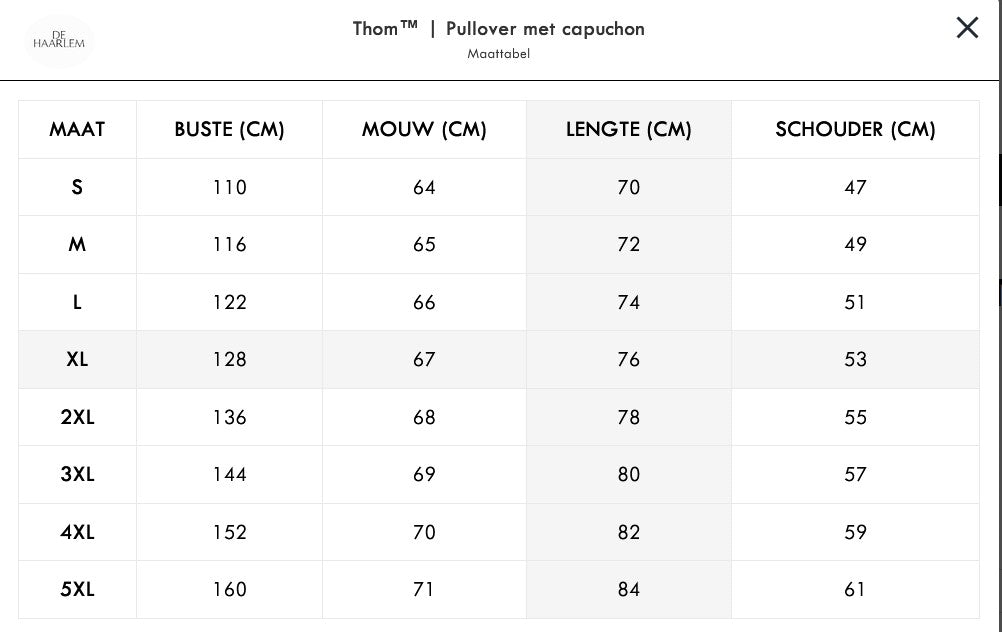Select the 5XL size row label

(77, 589)
